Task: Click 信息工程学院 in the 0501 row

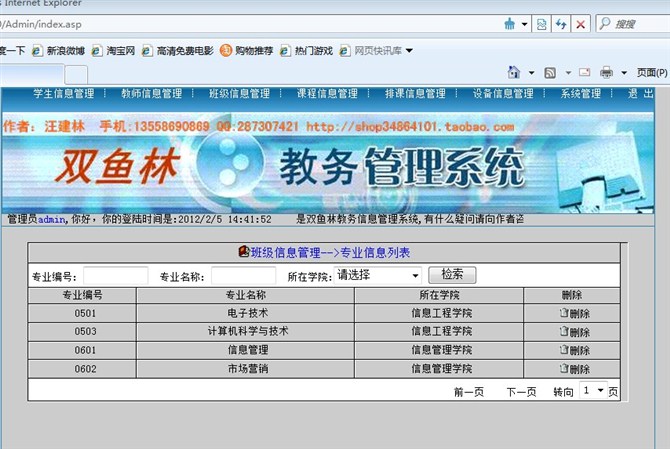Action: [441, 313]
